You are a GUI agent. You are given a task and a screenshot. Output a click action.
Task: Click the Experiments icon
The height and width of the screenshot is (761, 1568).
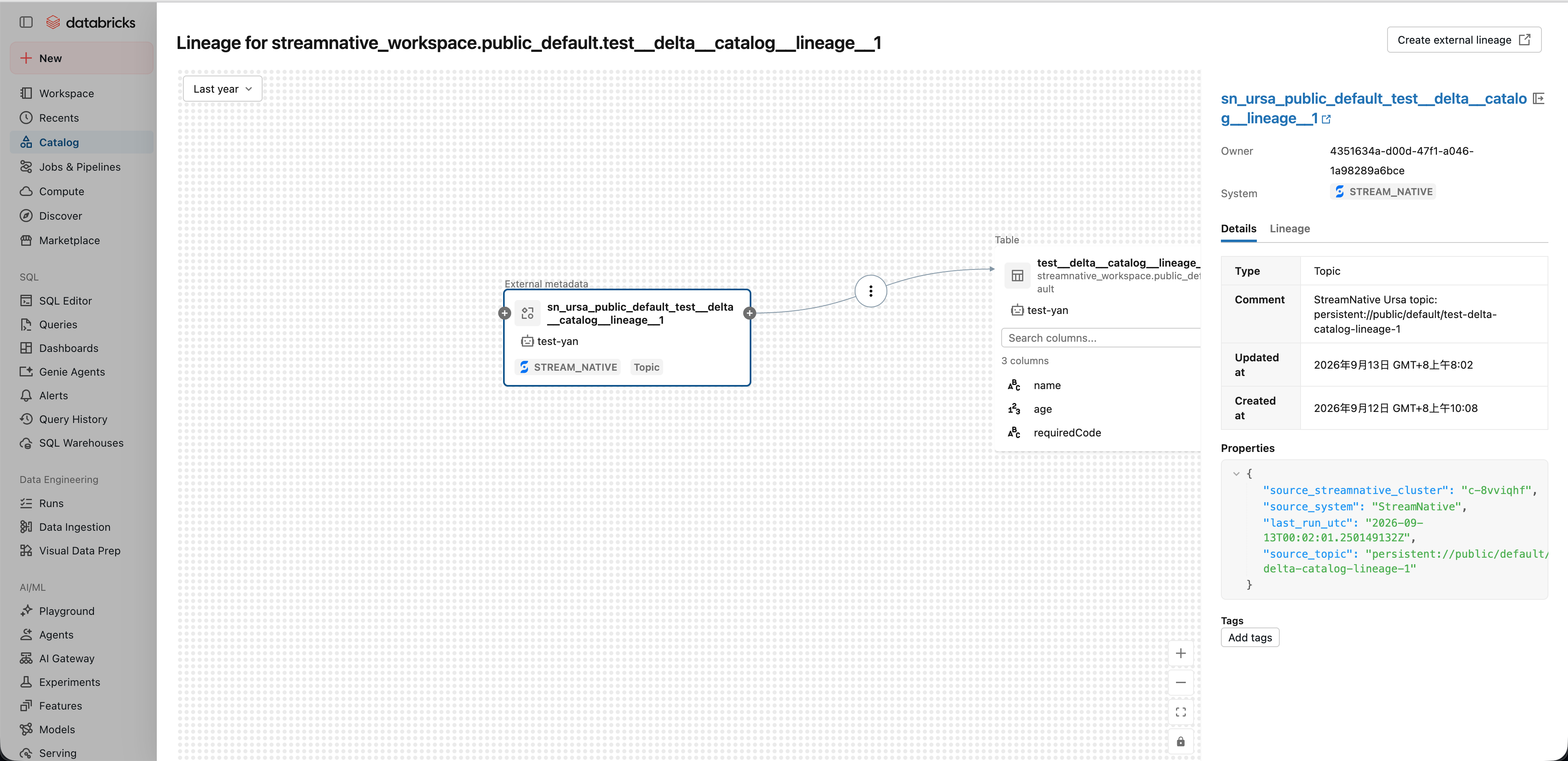coord(26,682)
